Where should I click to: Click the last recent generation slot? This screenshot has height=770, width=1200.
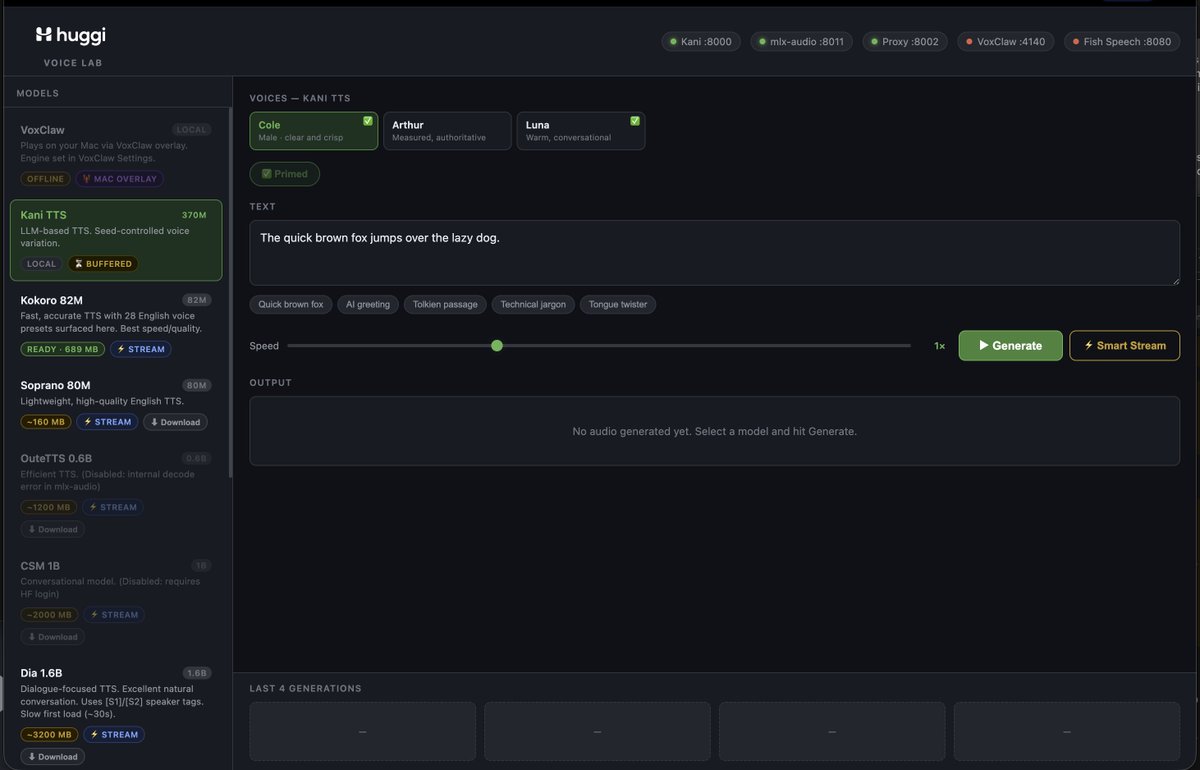(1066, 732)
